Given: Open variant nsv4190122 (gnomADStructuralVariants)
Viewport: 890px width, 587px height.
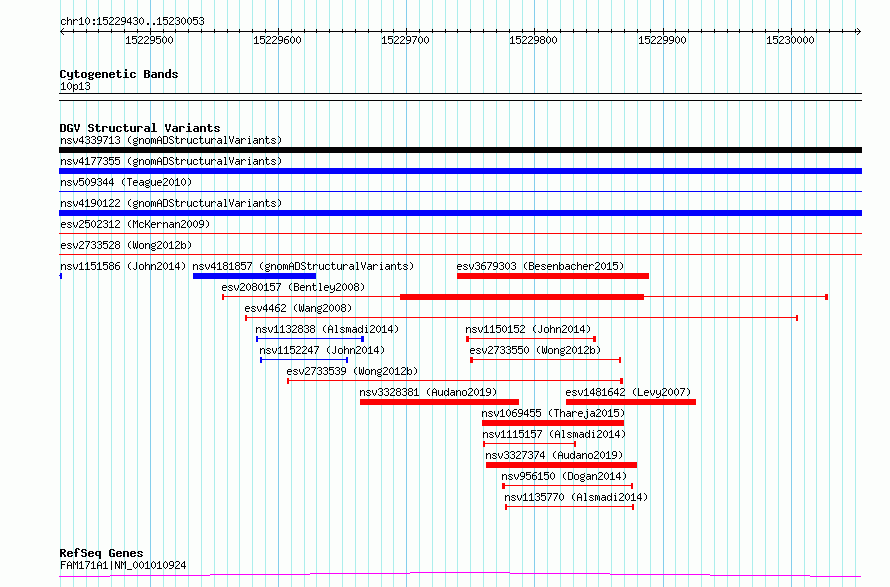Looking at the screenshot, I should (171, 203).
